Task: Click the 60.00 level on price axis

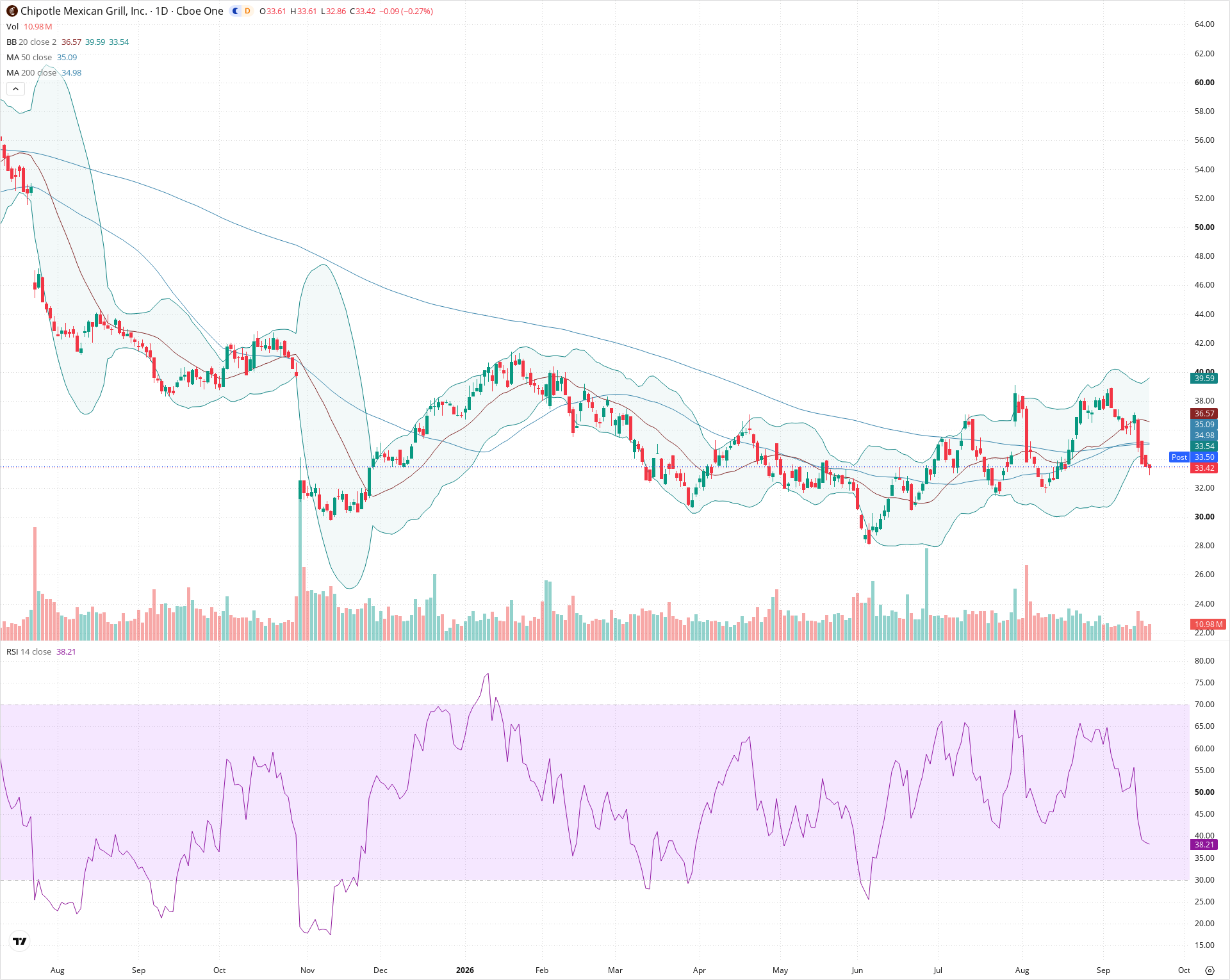Action: (x=1204, y=83)
